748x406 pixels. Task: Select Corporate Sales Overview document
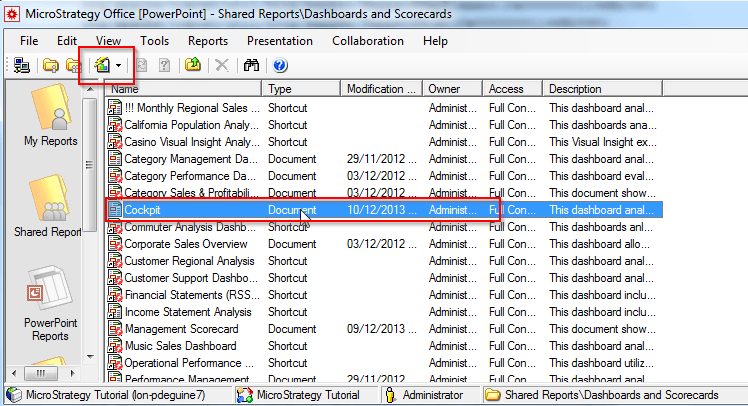[x=384, y=244]
